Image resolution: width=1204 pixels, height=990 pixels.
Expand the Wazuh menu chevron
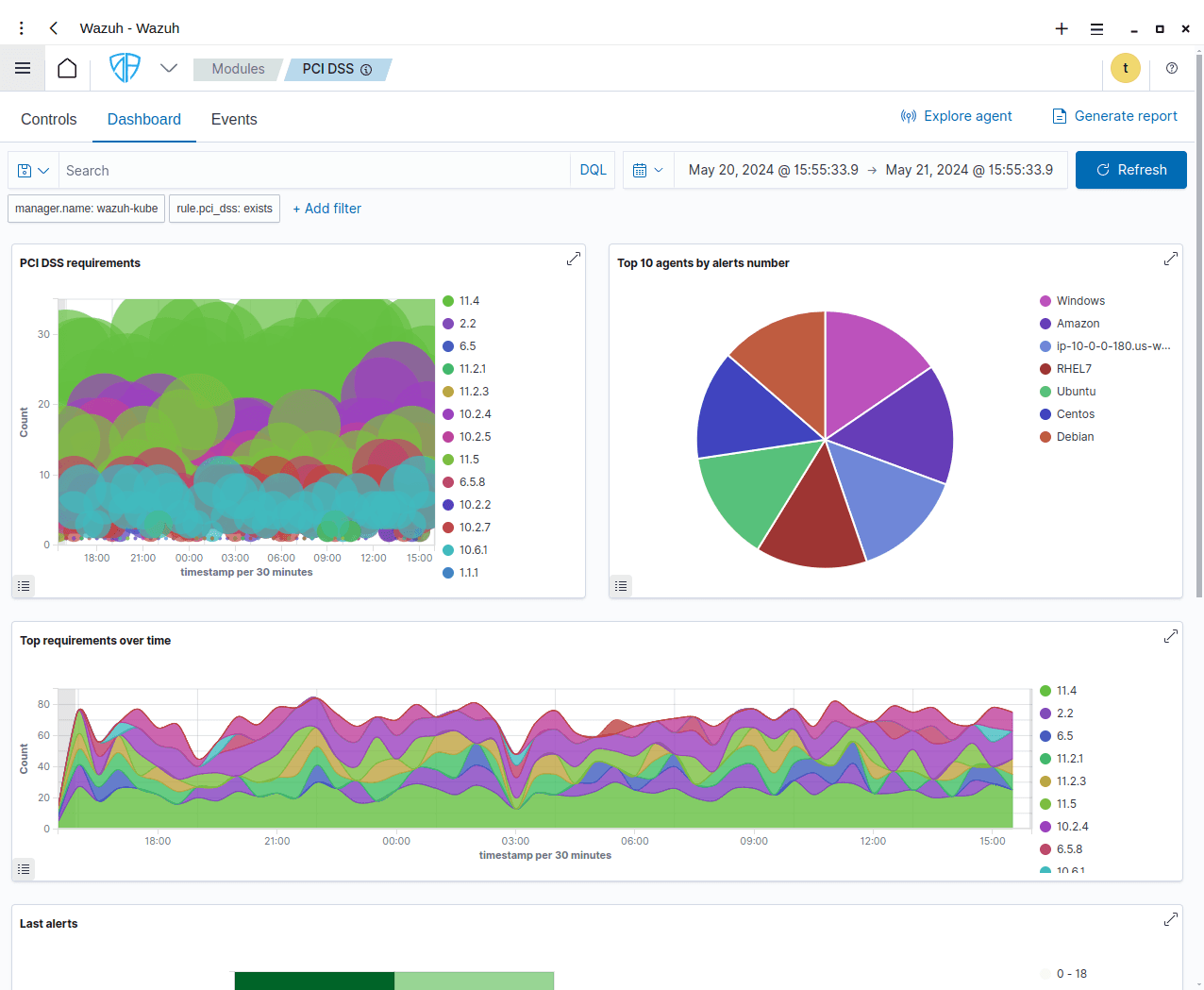[x=169, y=68]
